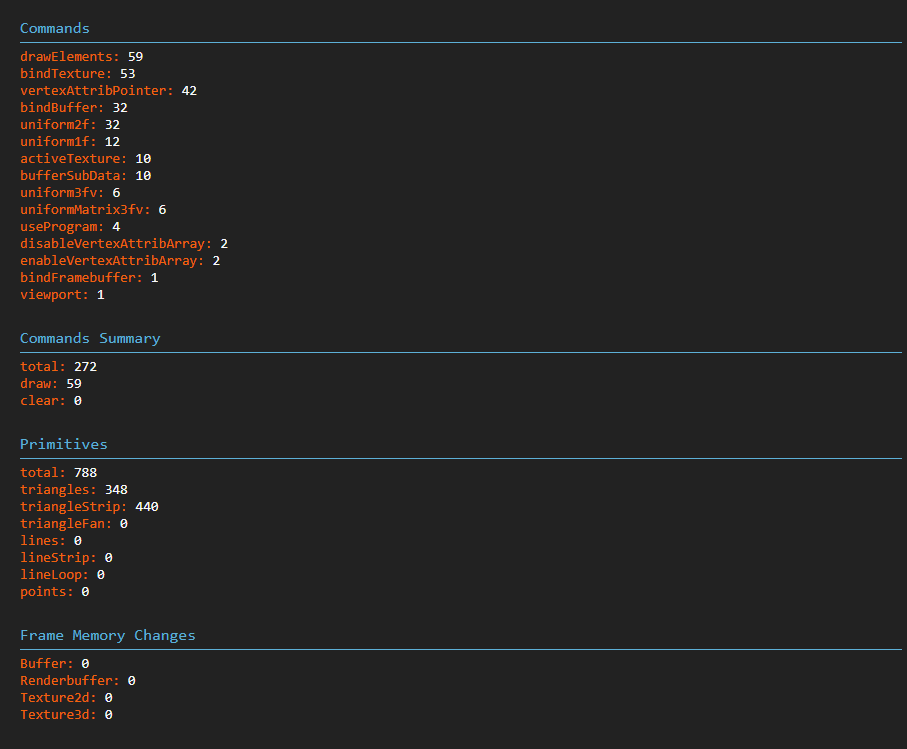Click the vertexAttribPointer: 42 line
This screenshot has height=749, width=907.
tap(109, 91)
